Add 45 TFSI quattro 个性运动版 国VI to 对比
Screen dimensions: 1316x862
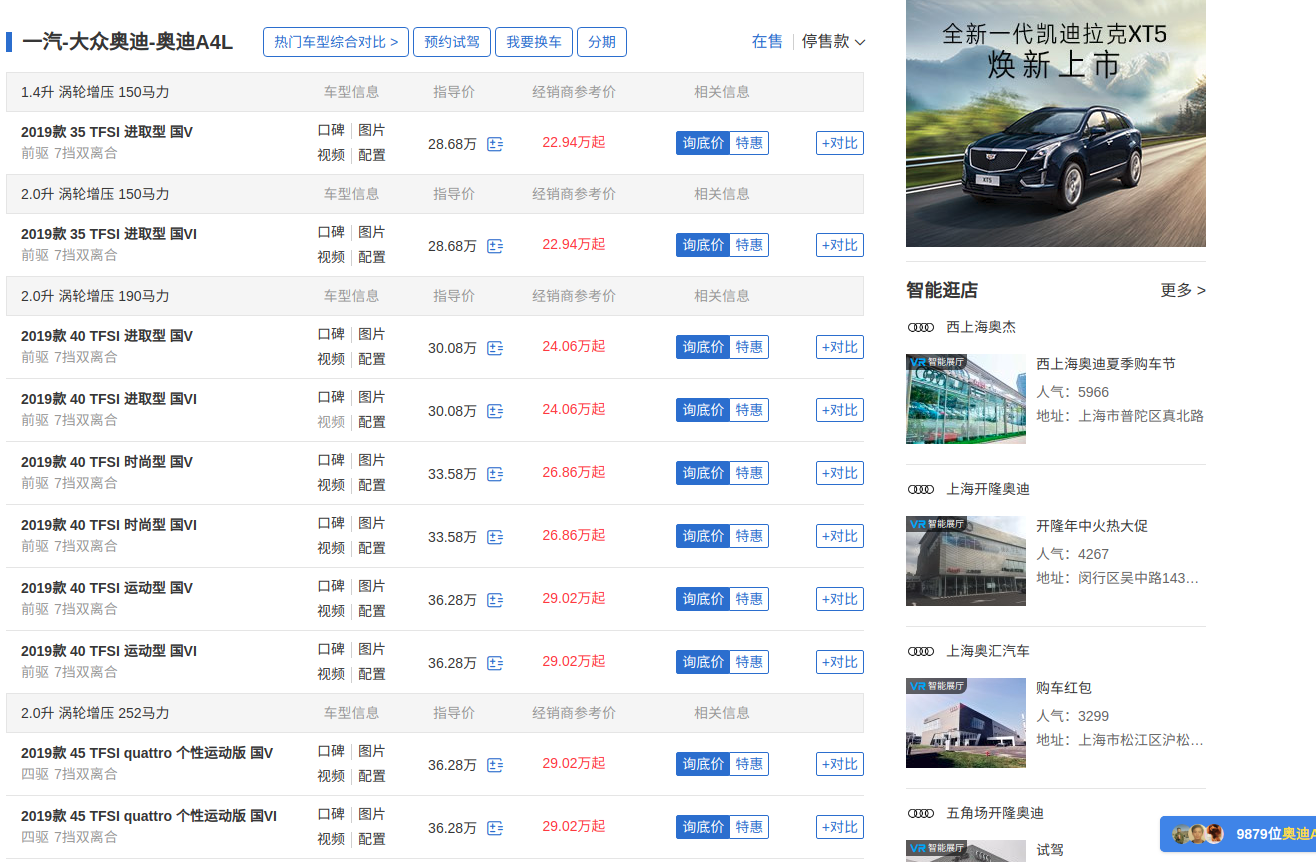(x=840, y=827)
